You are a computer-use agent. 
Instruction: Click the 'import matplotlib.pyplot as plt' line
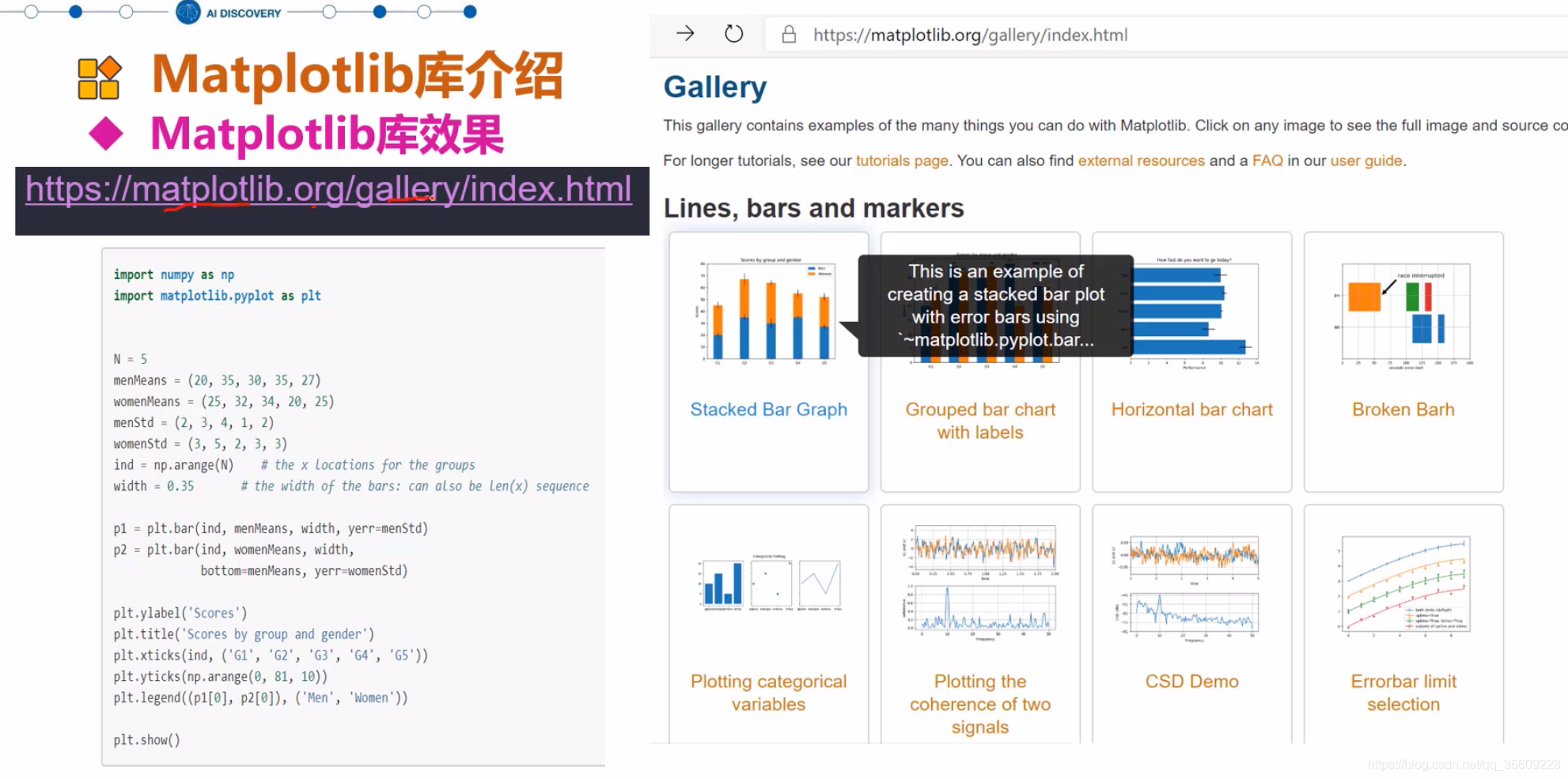pyautogui.click(x=217, y=296)
